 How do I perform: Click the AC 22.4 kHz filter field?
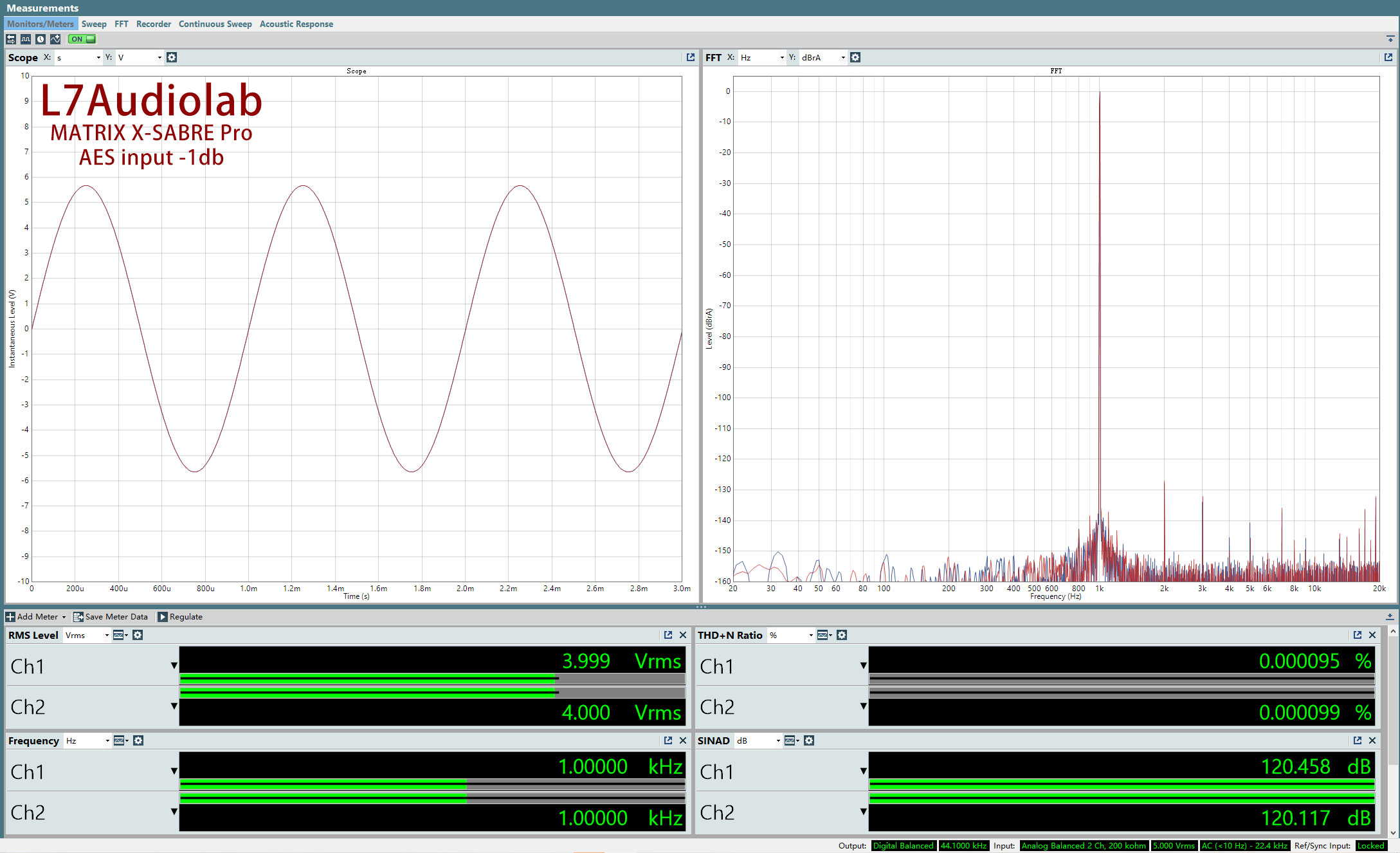pyautogui.click(x=1244, y=846)
